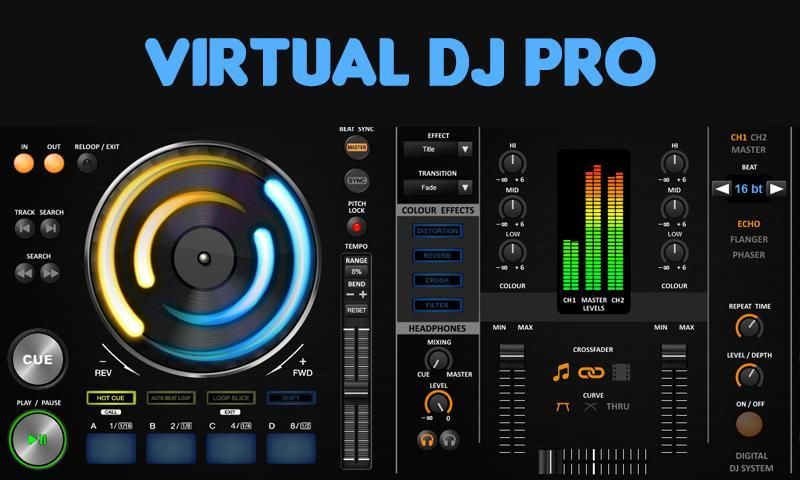This screenshot has width=800, height=480.
Task: Set the loop IN point
Action: 25,163
